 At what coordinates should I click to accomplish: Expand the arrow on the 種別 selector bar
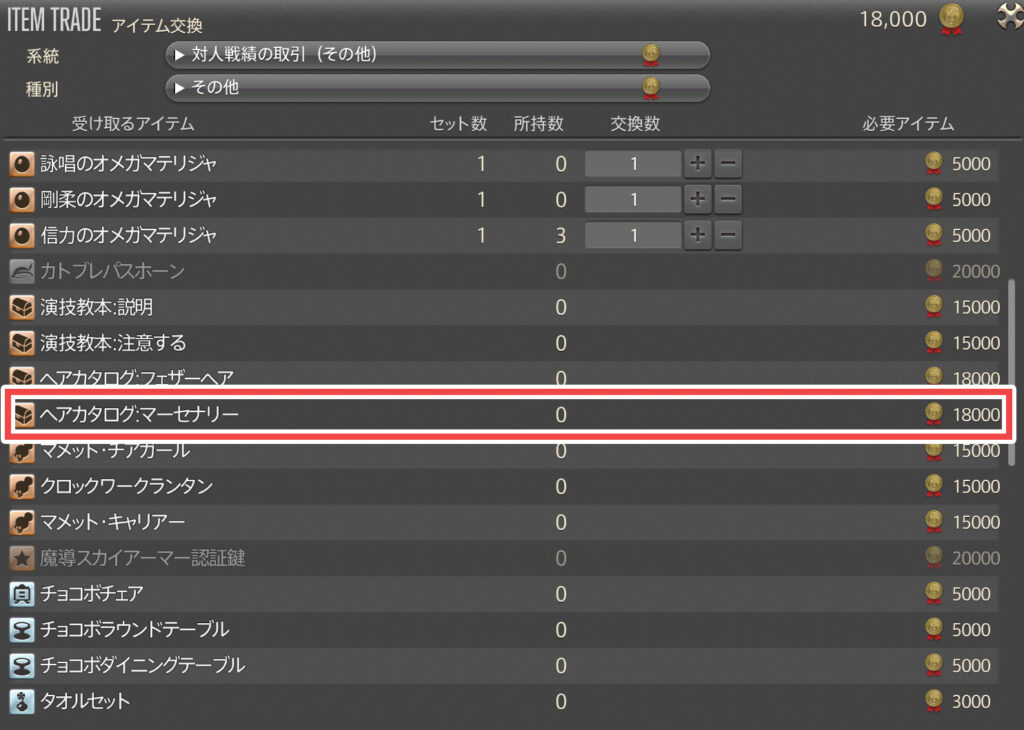tap(181, 88)
